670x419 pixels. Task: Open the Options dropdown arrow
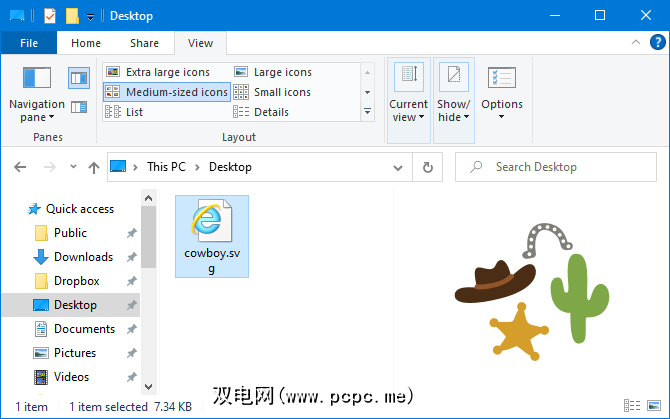[x=502, y=117]
